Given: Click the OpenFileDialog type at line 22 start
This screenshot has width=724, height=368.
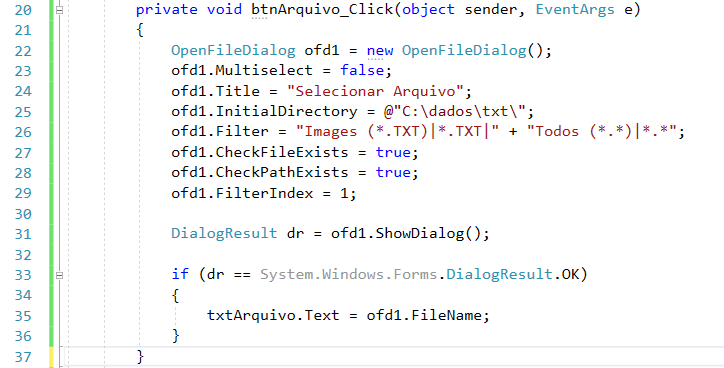Looking at the screenshot, I should click(x=233, y=50).
